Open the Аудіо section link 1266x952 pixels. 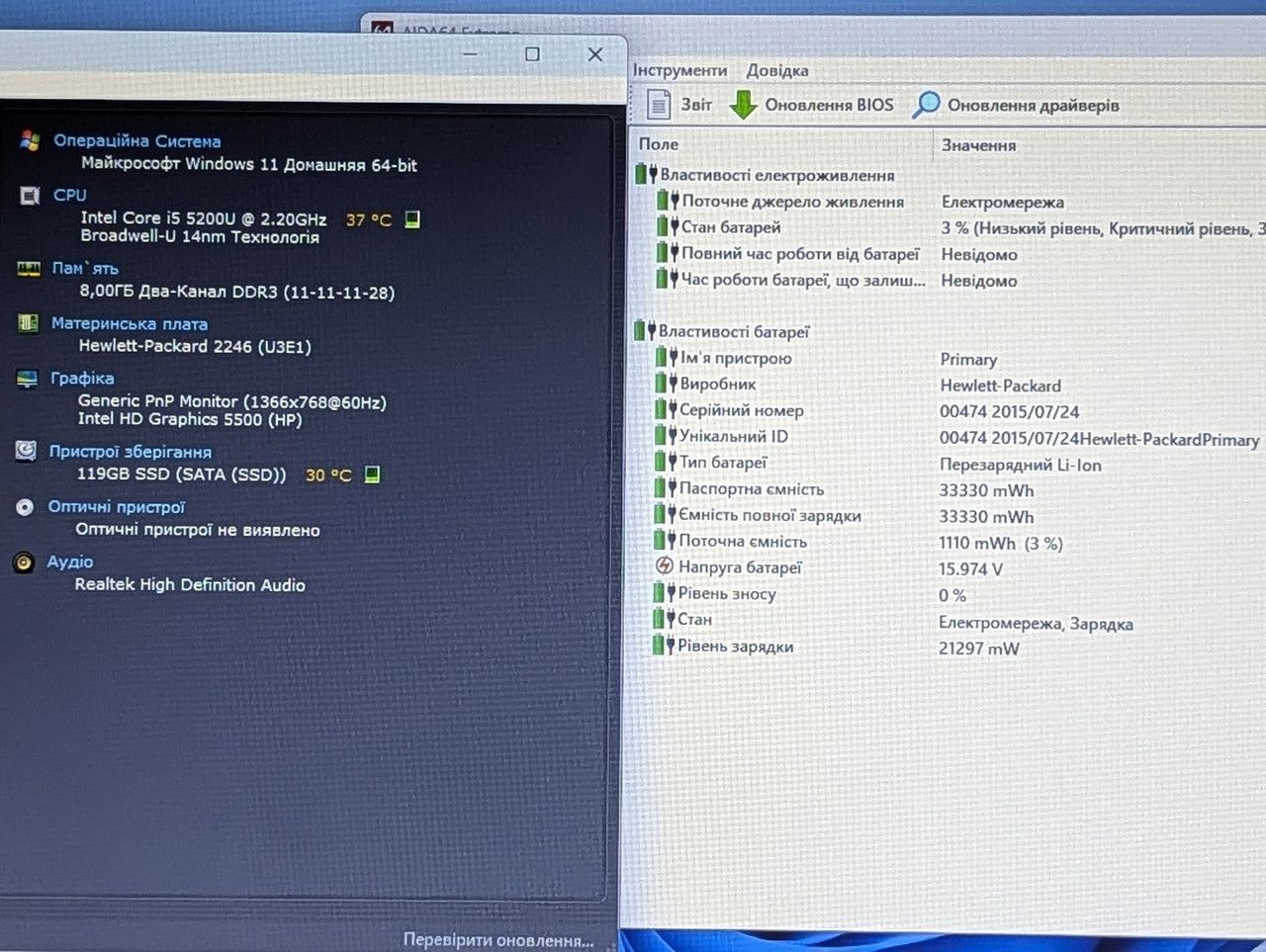pyautogui.click(x=70, y=562)
